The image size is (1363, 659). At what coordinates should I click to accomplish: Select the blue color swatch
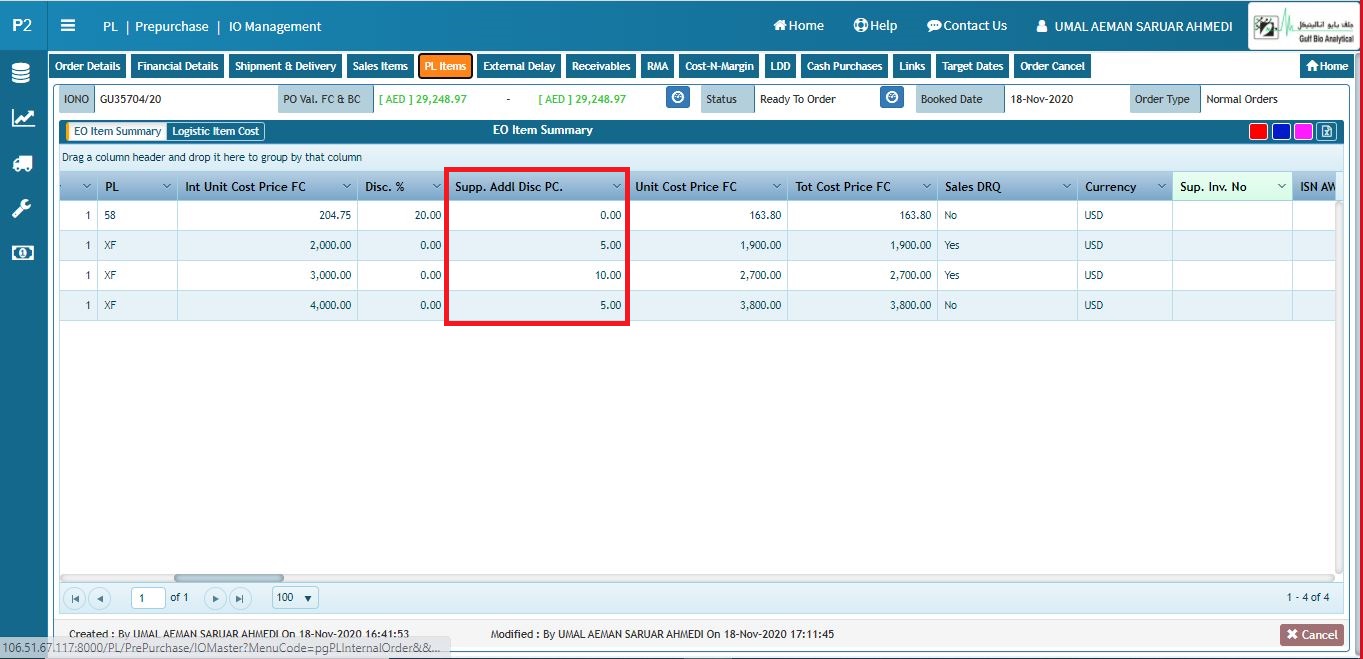point(1281,132)
